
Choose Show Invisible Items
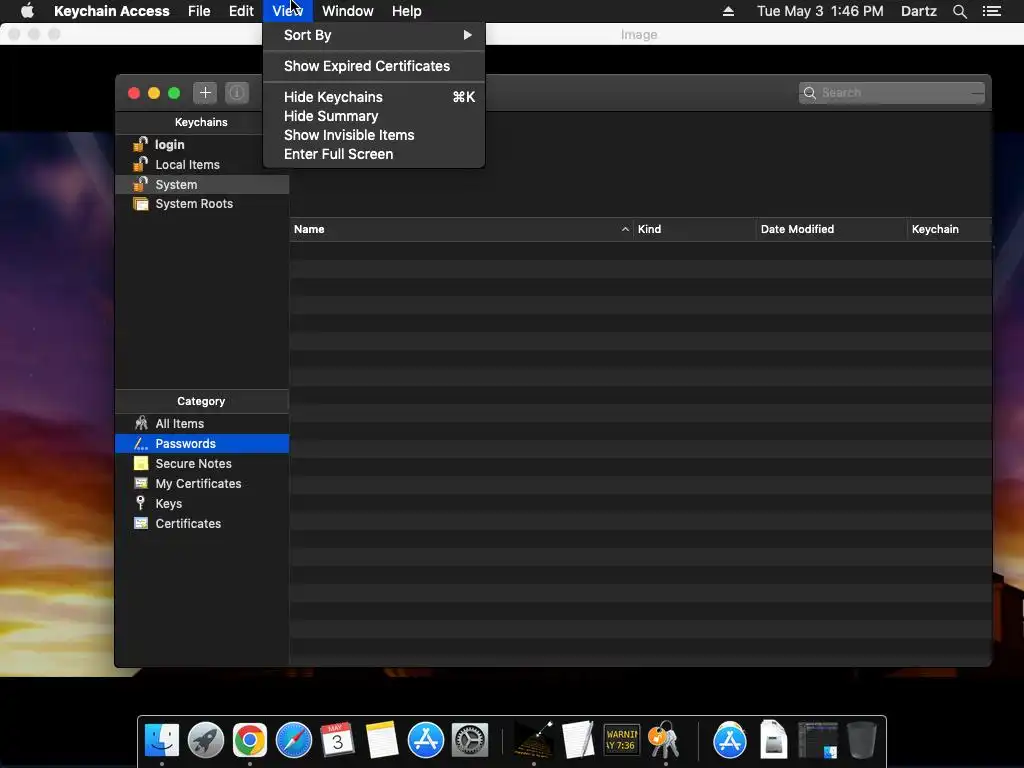[x=374, y=135]
